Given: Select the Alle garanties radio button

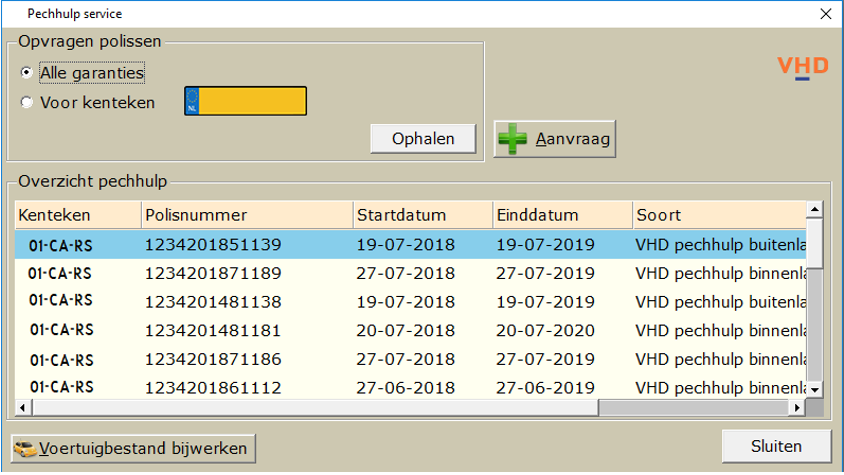Looking at the screenshot, I should coord(26,72).
